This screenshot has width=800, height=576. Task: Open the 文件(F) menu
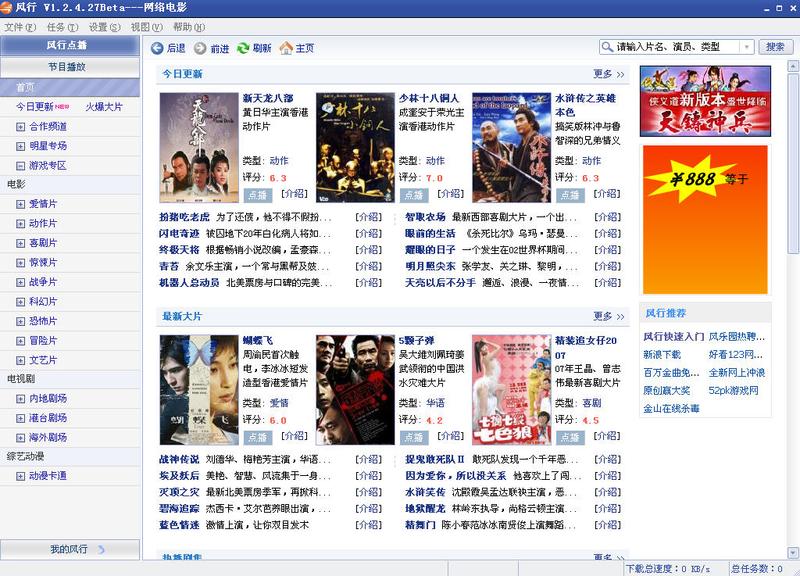point(20,27)
